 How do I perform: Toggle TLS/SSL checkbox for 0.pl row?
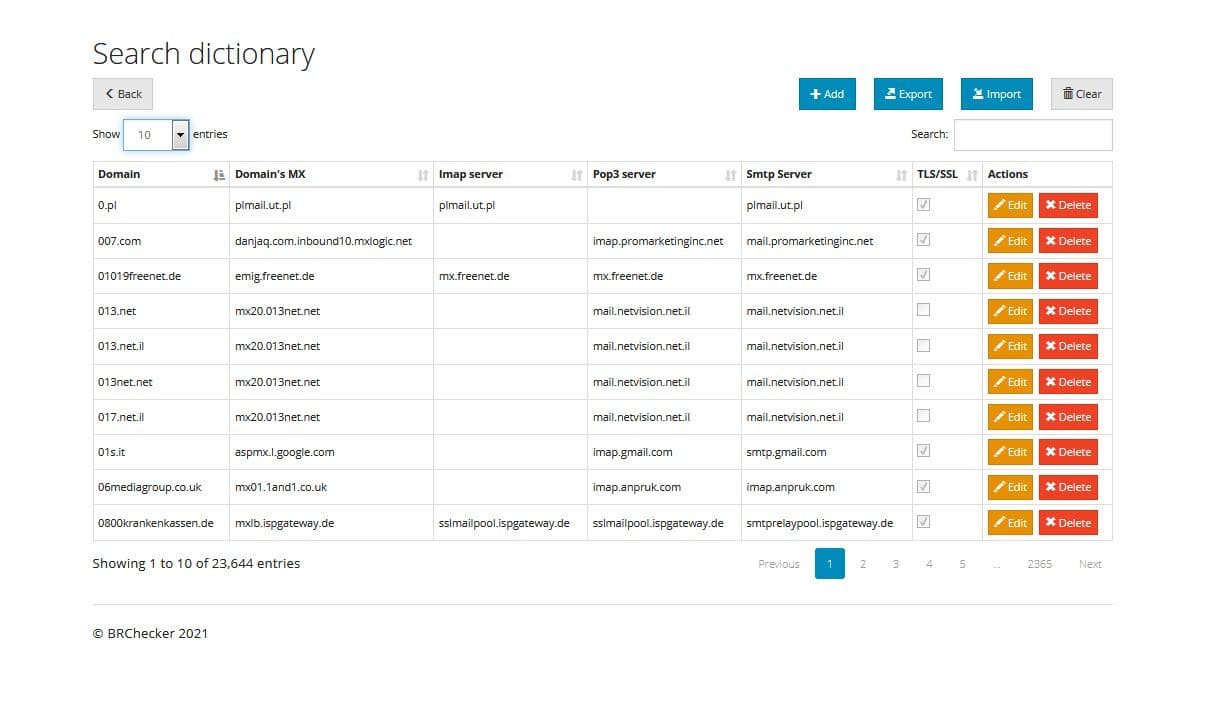pos(923,204)
